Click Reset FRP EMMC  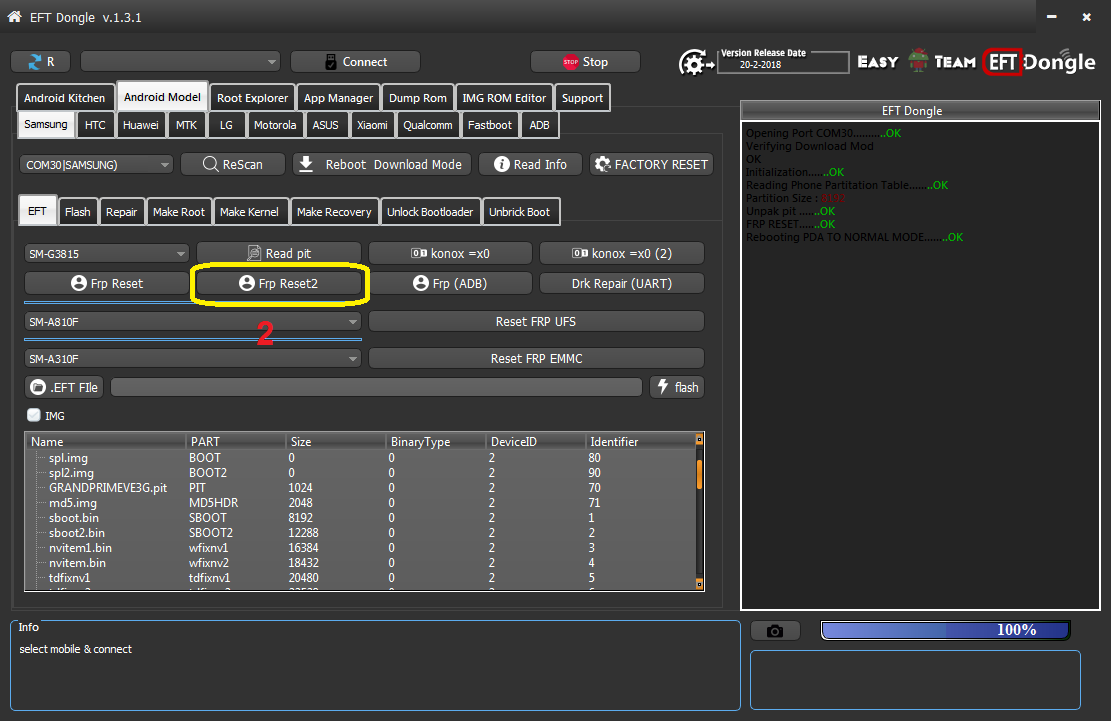(x=536, y=358)
